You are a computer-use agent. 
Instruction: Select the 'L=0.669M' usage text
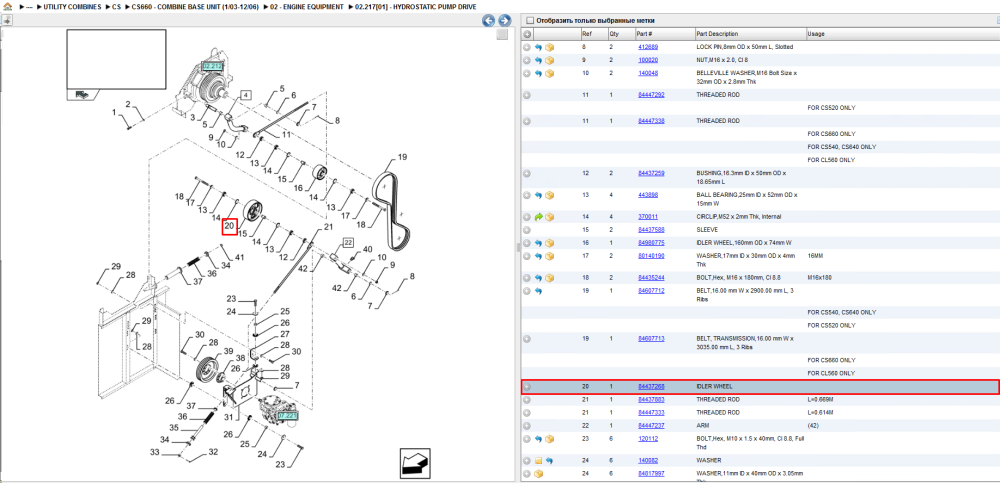click(820, 399)
